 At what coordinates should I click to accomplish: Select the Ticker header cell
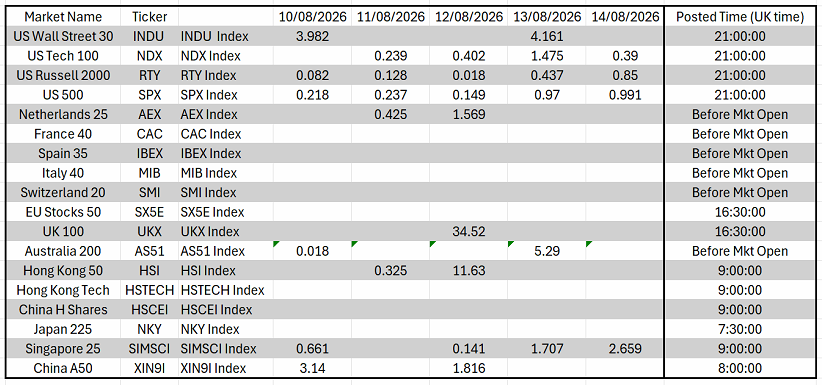coord(149,17)
